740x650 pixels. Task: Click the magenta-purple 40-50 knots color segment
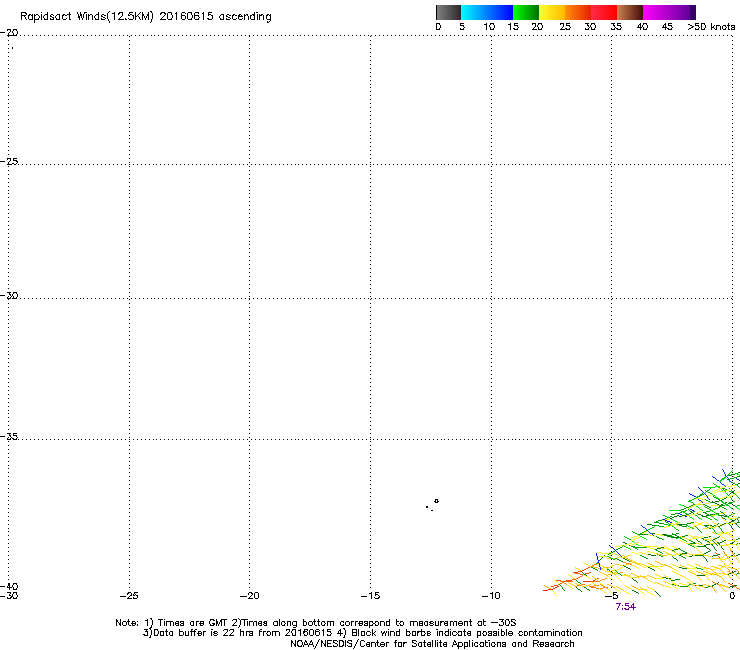point(669,12)
